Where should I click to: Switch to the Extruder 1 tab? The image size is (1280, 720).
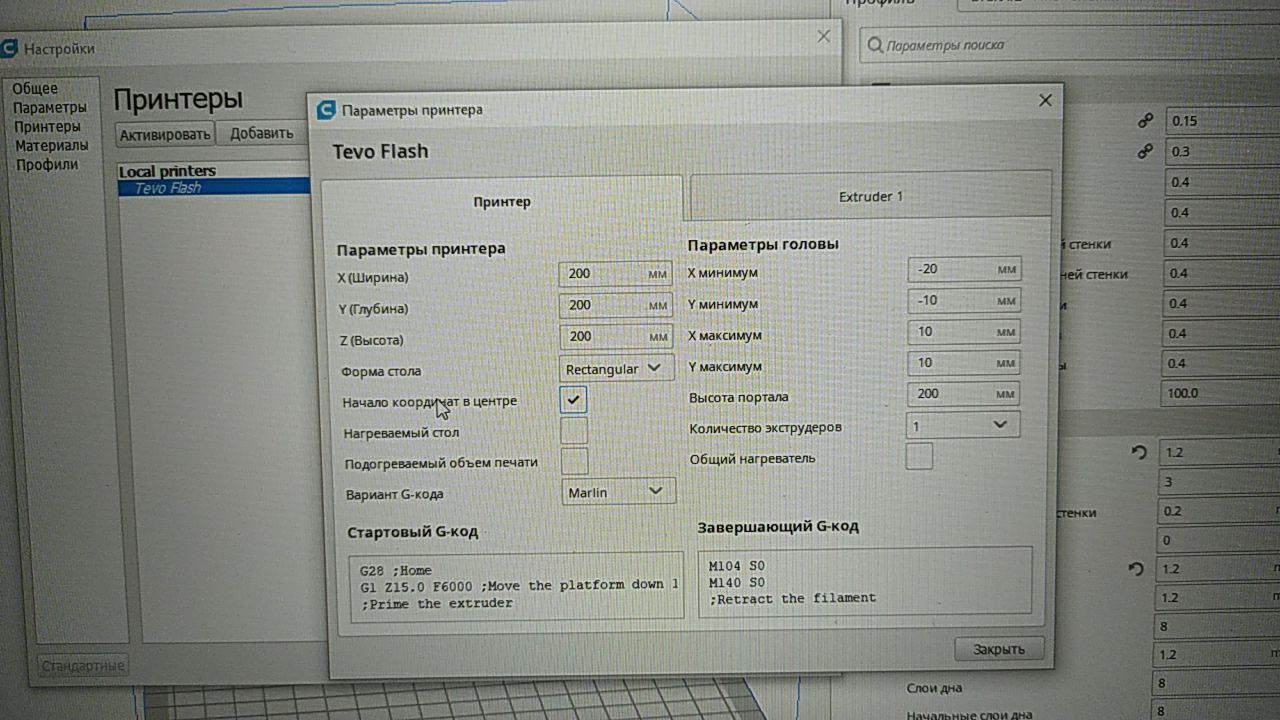point(870,196)
